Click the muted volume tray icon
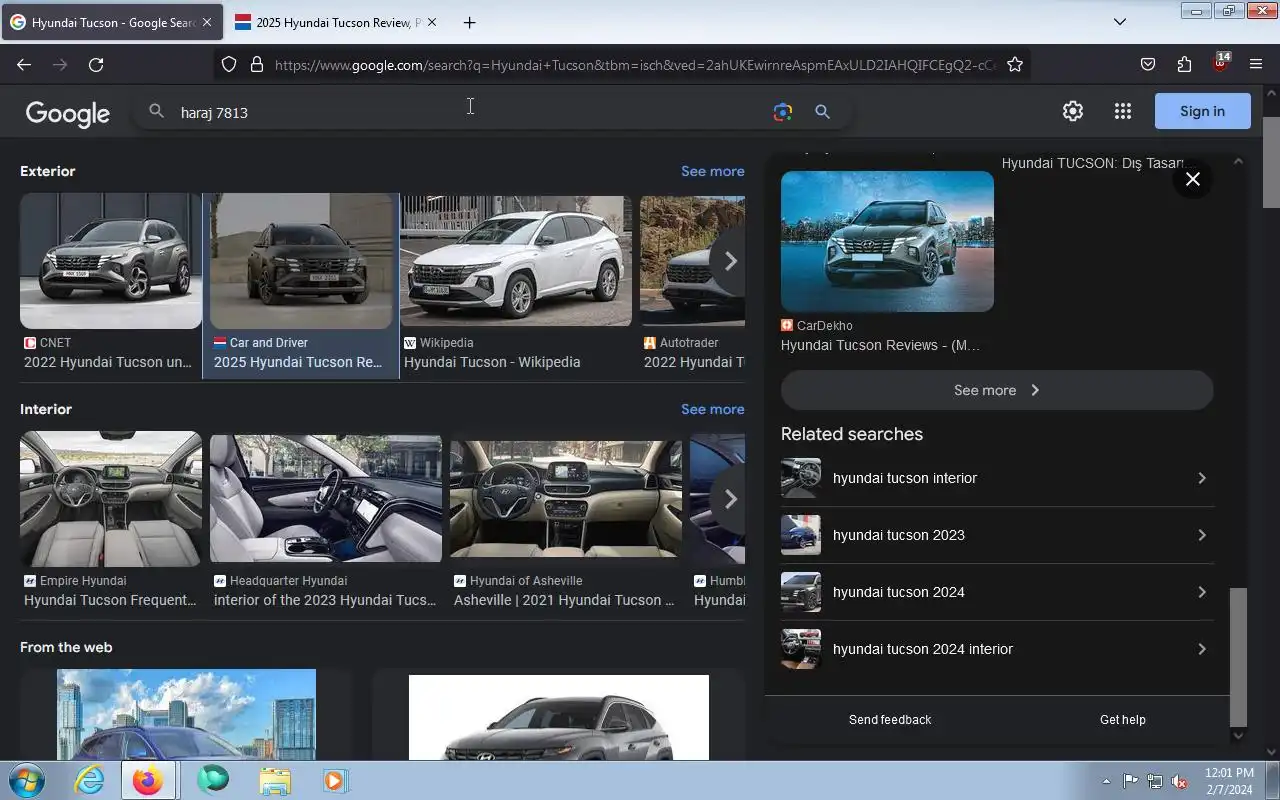 (x=1180, y=781)
